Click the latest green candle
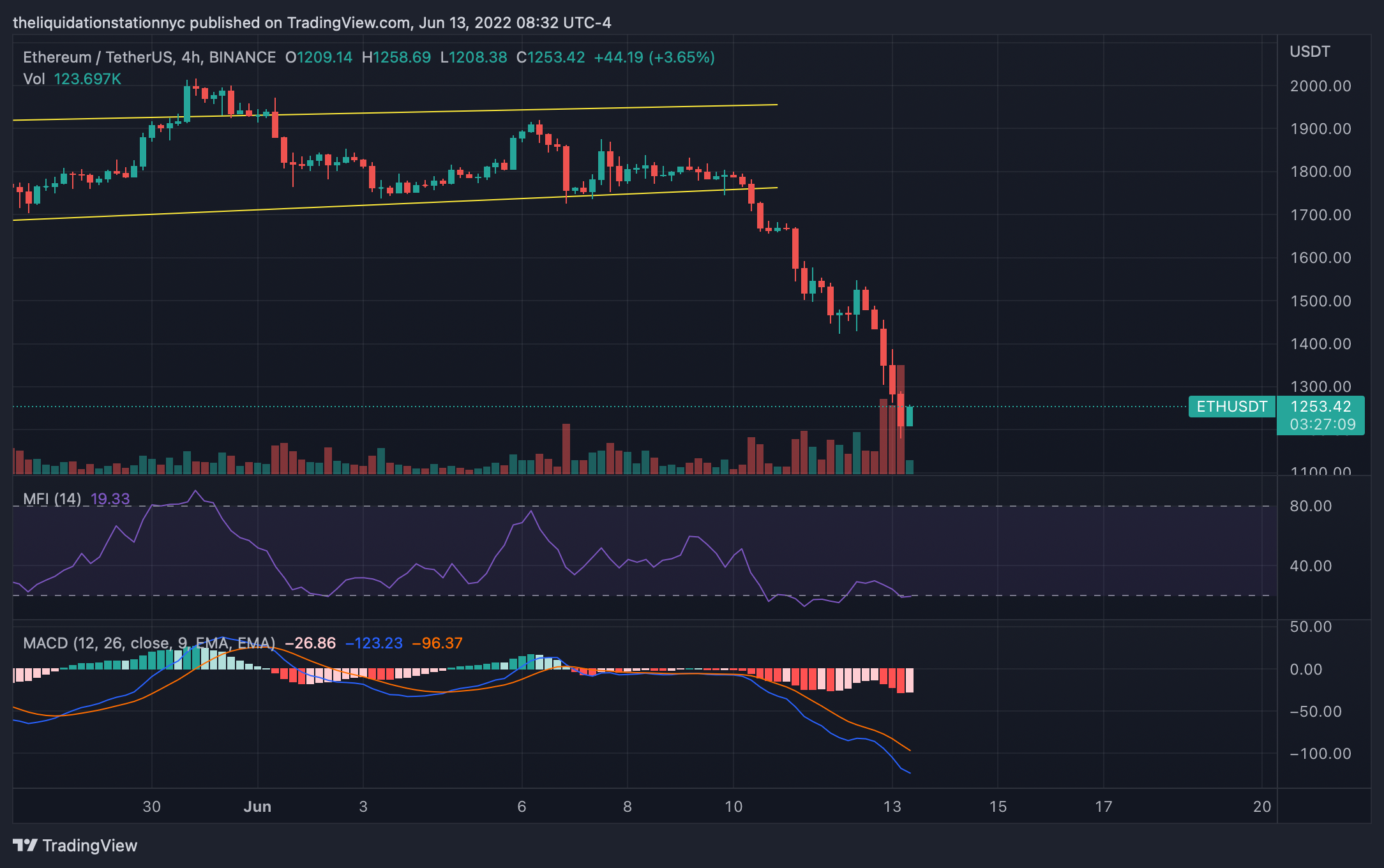The height and width of the screenshot is (868, 1384). pos(910,416)
